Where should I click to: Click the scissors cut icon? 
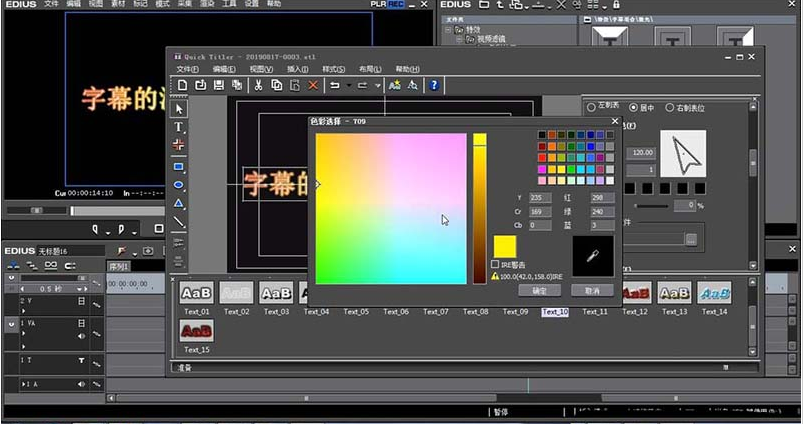257,86
